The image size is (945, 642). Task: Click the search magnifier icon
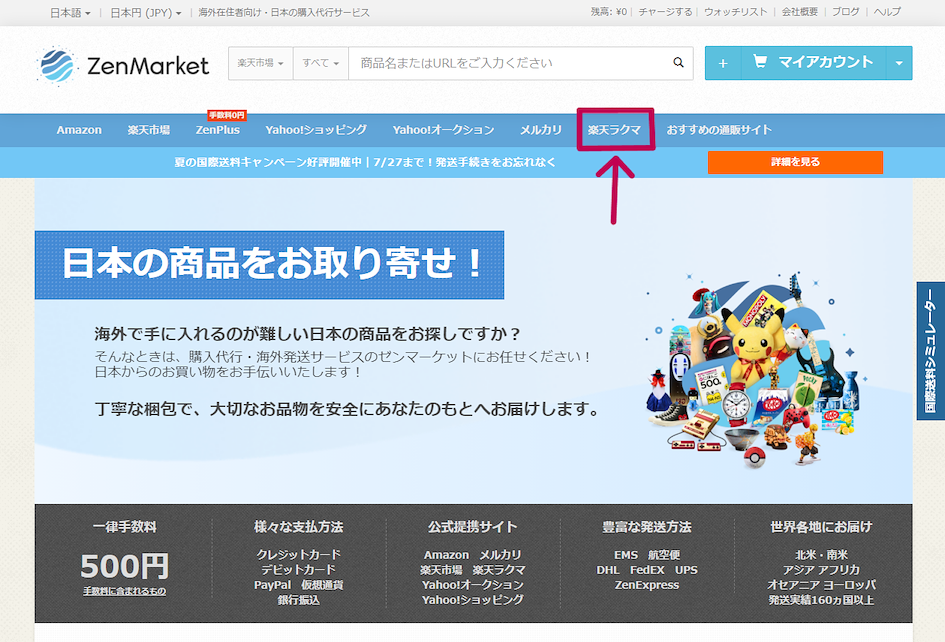point(678,63)
